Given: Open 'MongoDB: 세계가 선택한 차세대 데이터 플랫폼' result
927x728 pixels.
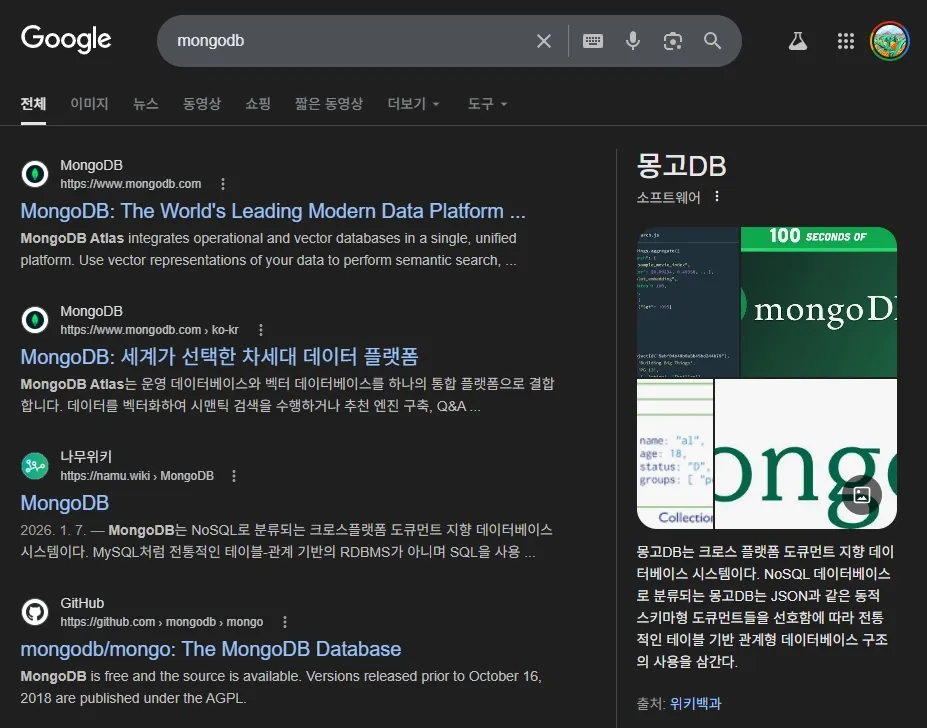Looking at the screenshot, I should tap(219, 357).
